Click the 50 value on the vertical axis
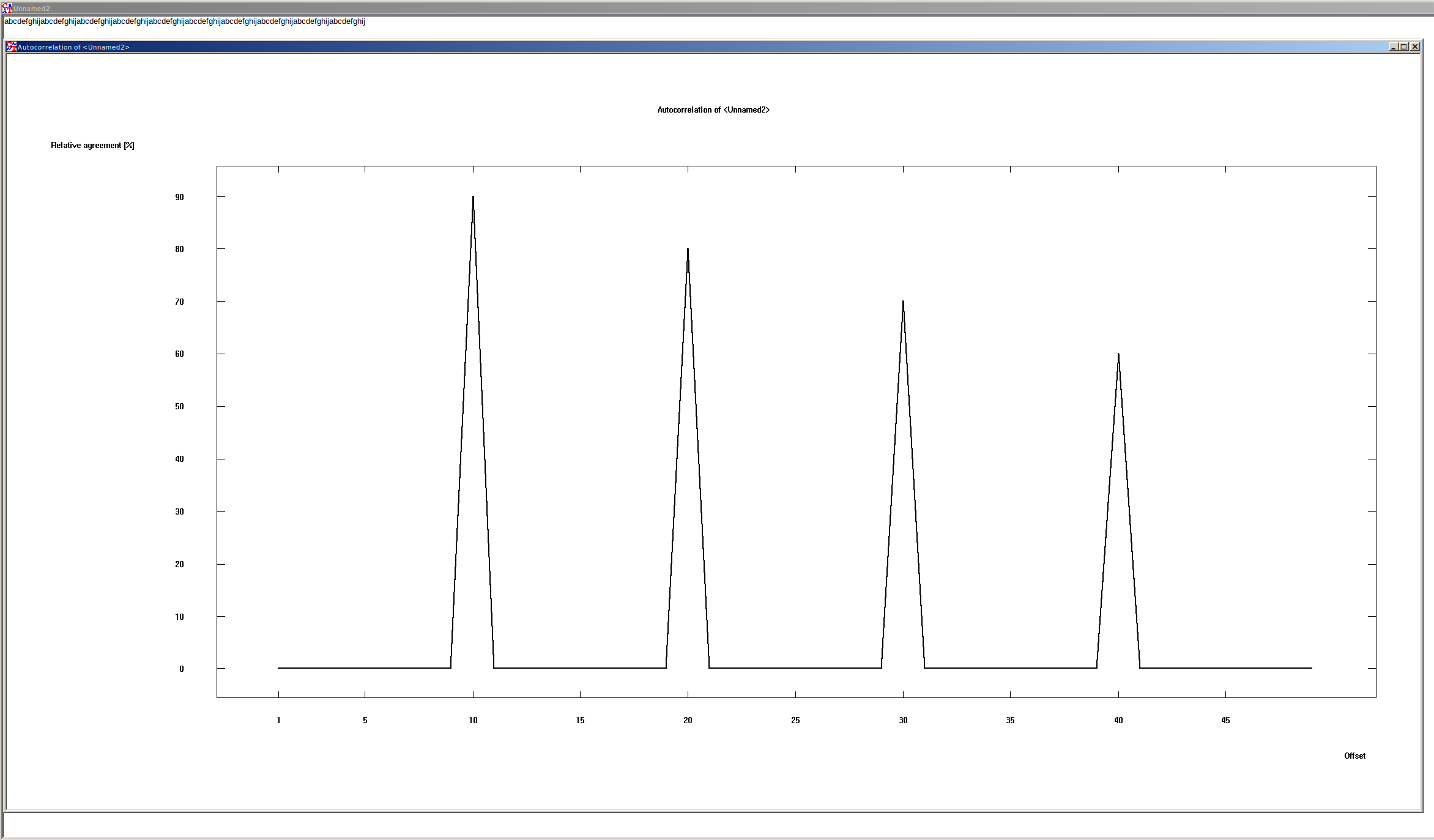The height and width of the screenshot is (840, 1434). pos(179,407)
